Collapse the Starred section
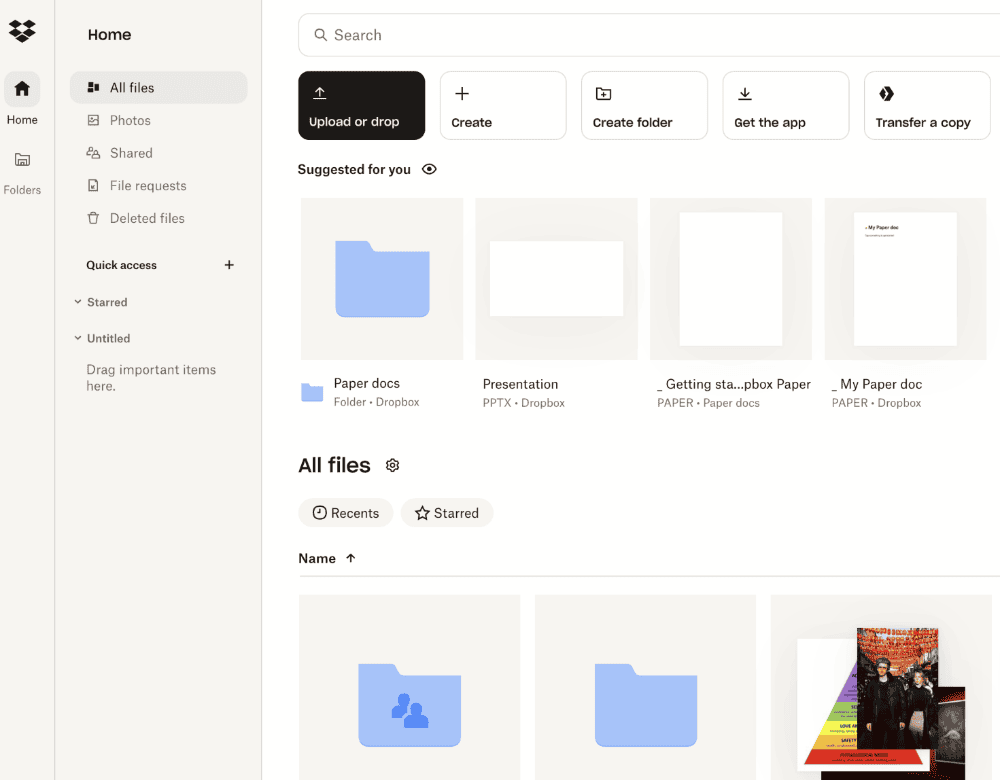This screenshot has width=1000, height=780. coord(78,302)
